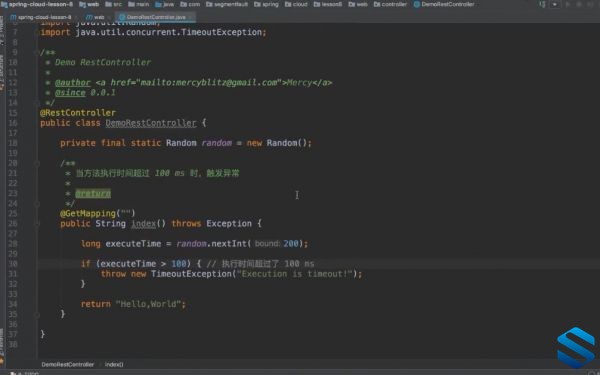Switch to the web editor tab
The image size is (600, 375).
[x=96, y=17]
